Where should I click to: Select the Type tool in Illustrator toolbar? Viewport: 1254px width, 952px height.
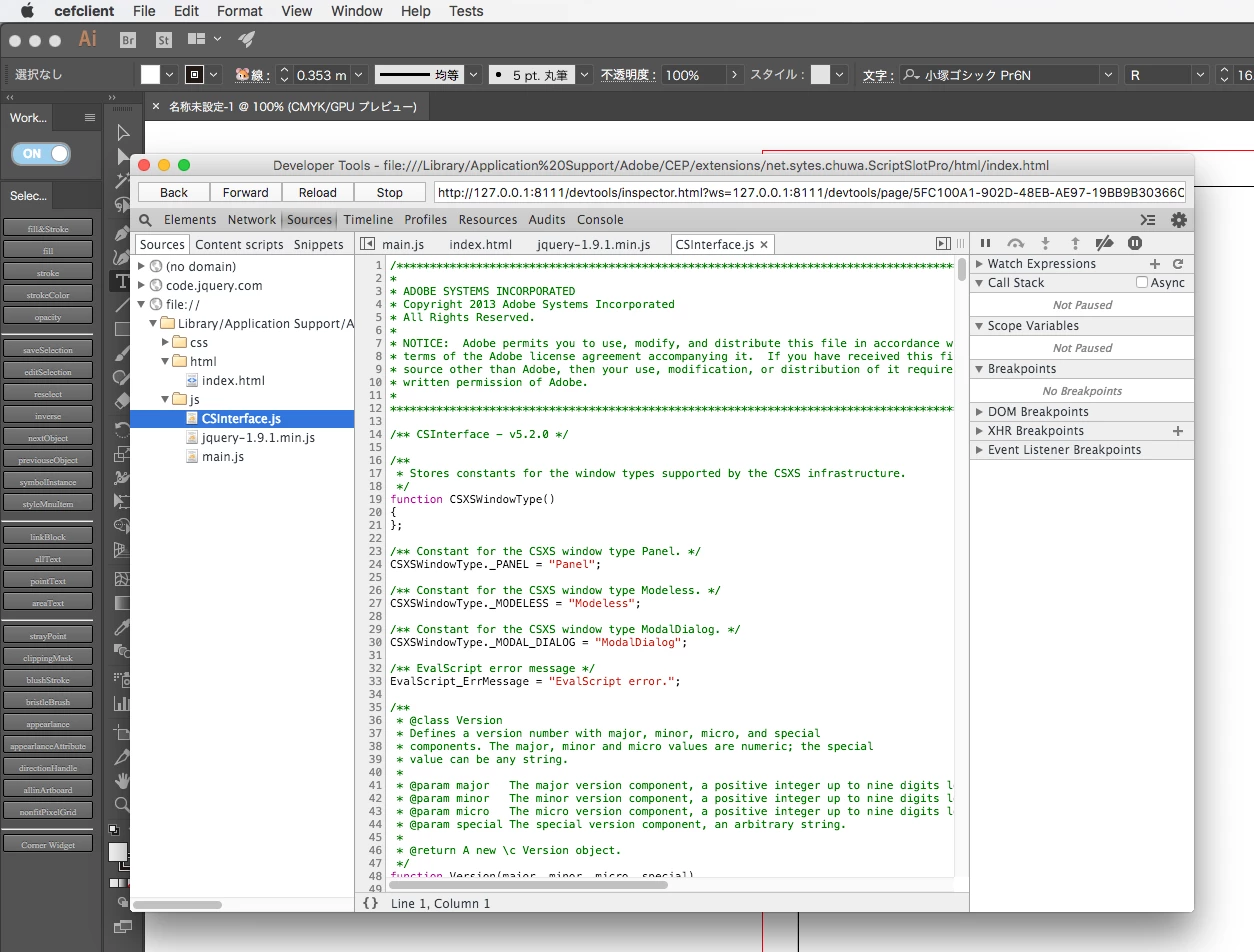[x=122, y=282]
